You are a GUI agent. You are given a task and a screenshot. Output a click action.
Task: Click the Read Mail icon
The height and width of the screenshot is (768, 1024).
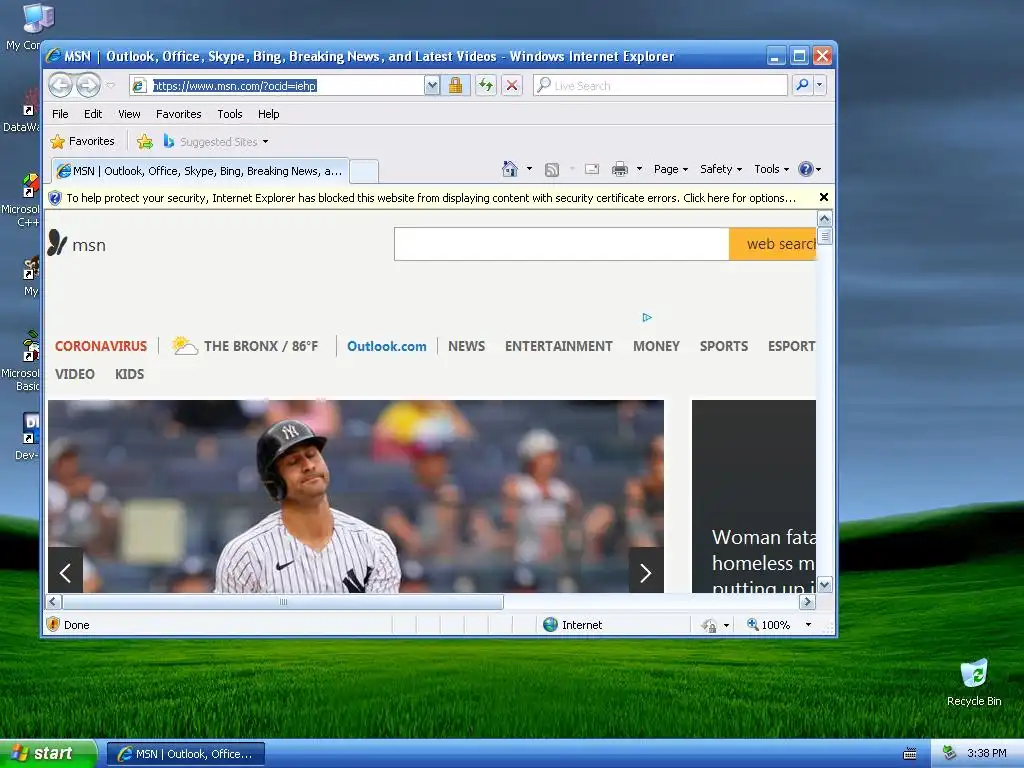coord(592,169)
